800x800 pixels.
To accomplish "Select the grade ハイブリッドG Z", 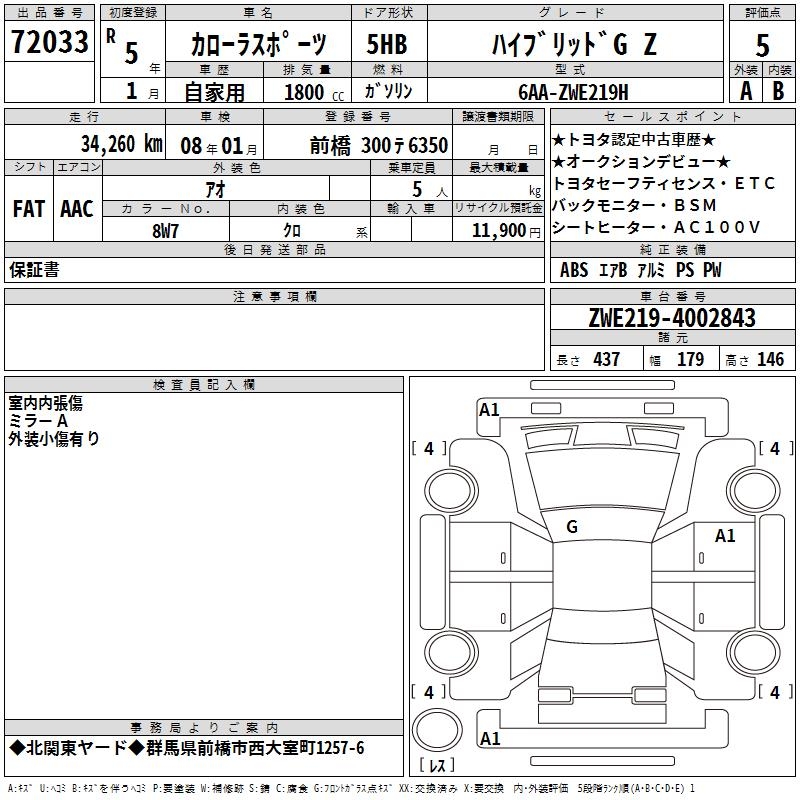I will click(574, 44).
